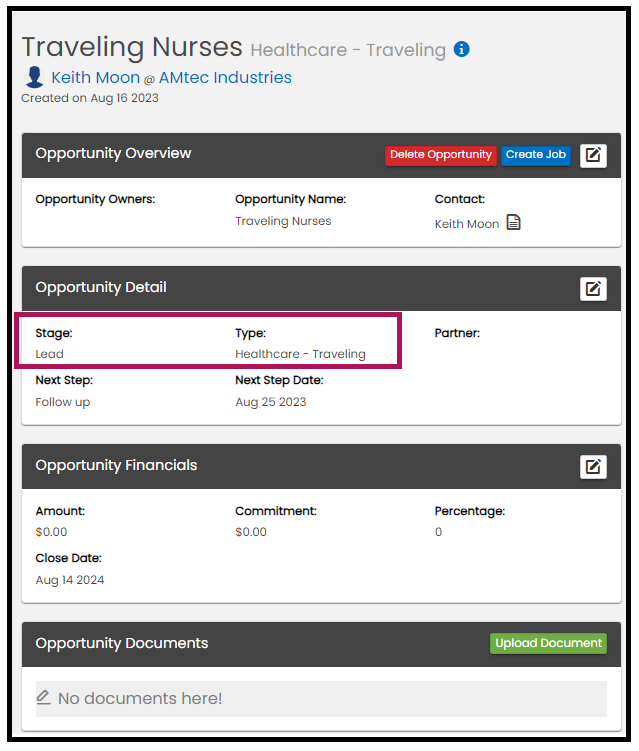Edit the Opportunity Financials section
This screenshot has width=639, height=751.
[593, 467]
